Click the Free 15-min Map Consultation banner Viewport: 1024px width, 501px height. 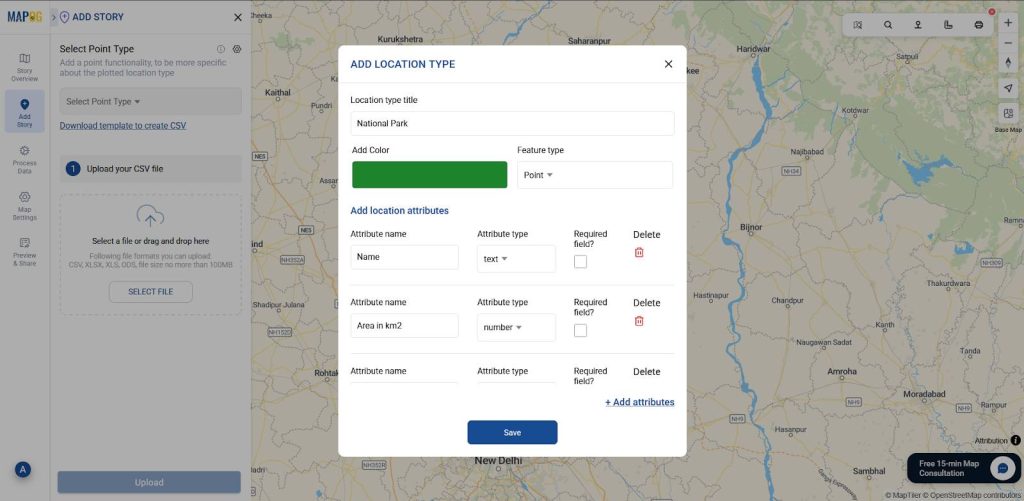(964, 468)
